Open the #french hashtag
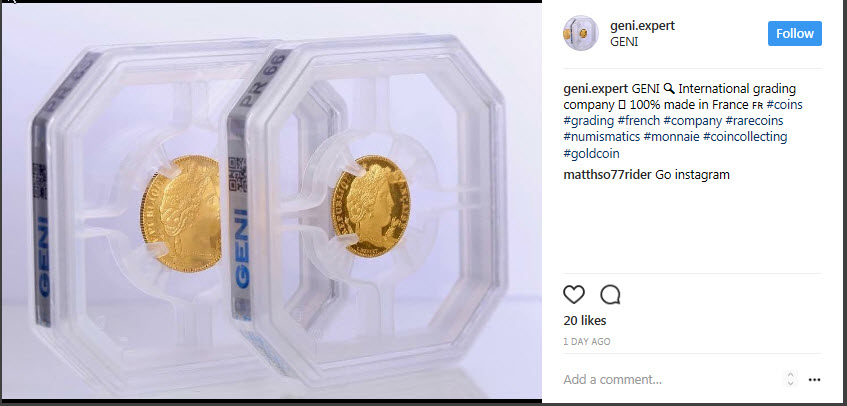Viewport: 847px width, 406px height. [x=638, y=120]
